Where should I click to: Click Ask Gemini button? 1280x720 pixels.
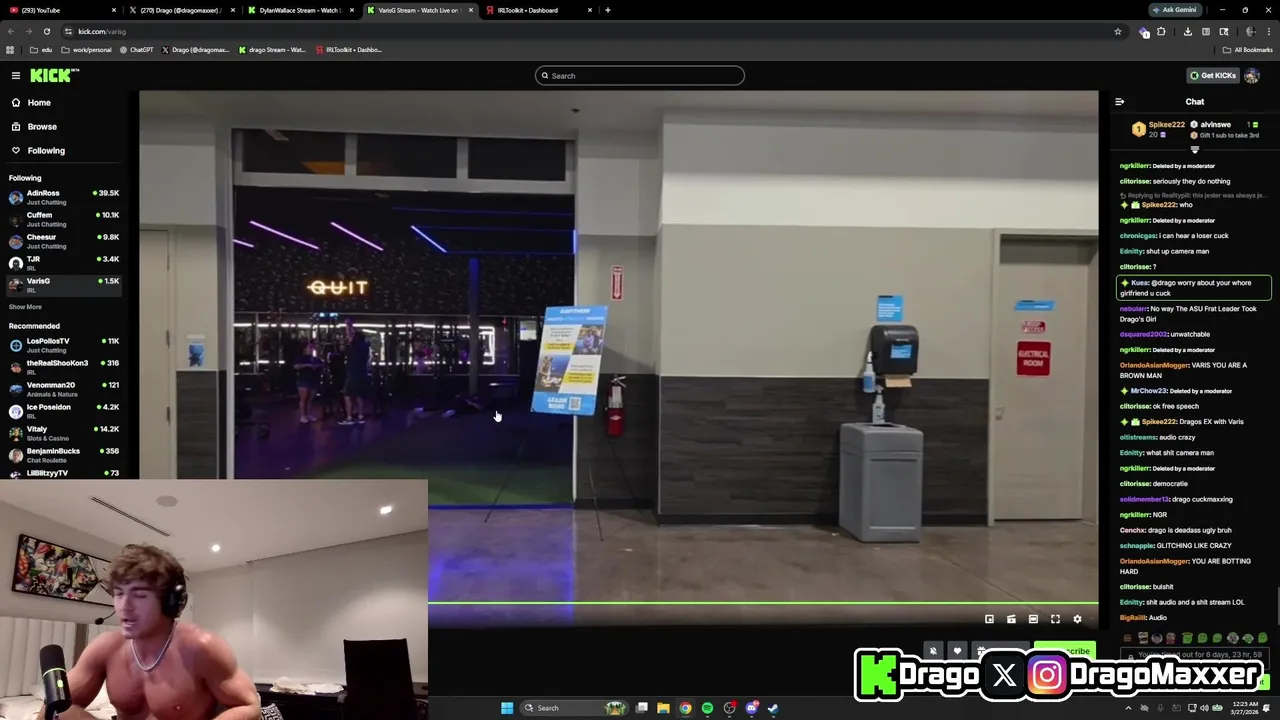coord(1174,10)
